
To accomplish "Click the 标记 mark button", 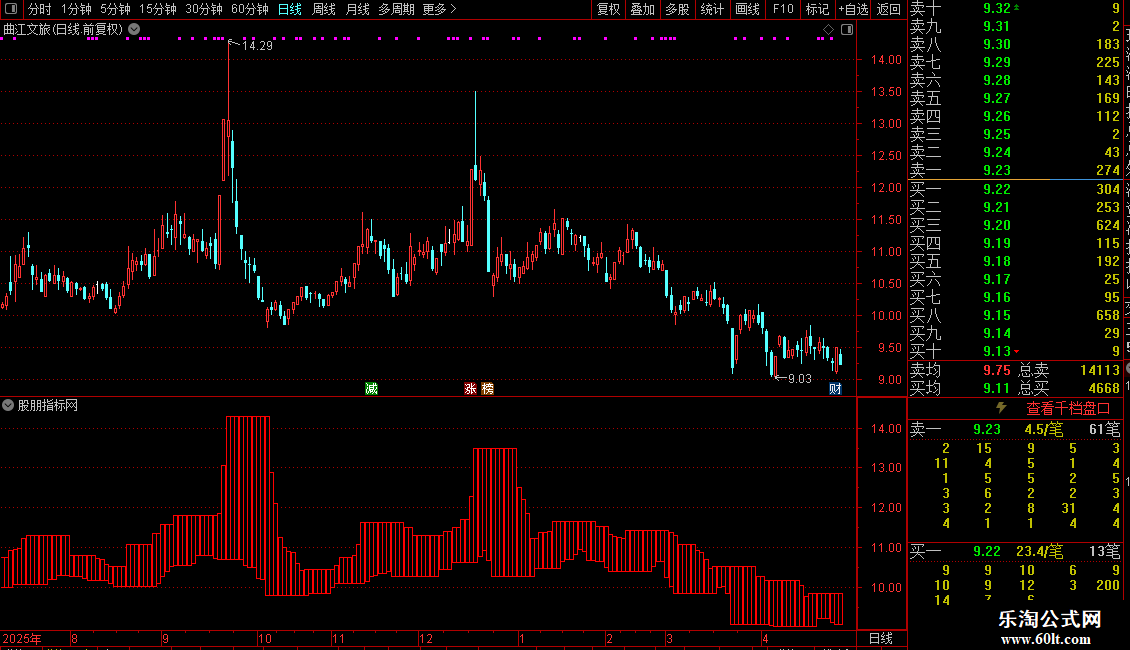I will coord(817,9).
